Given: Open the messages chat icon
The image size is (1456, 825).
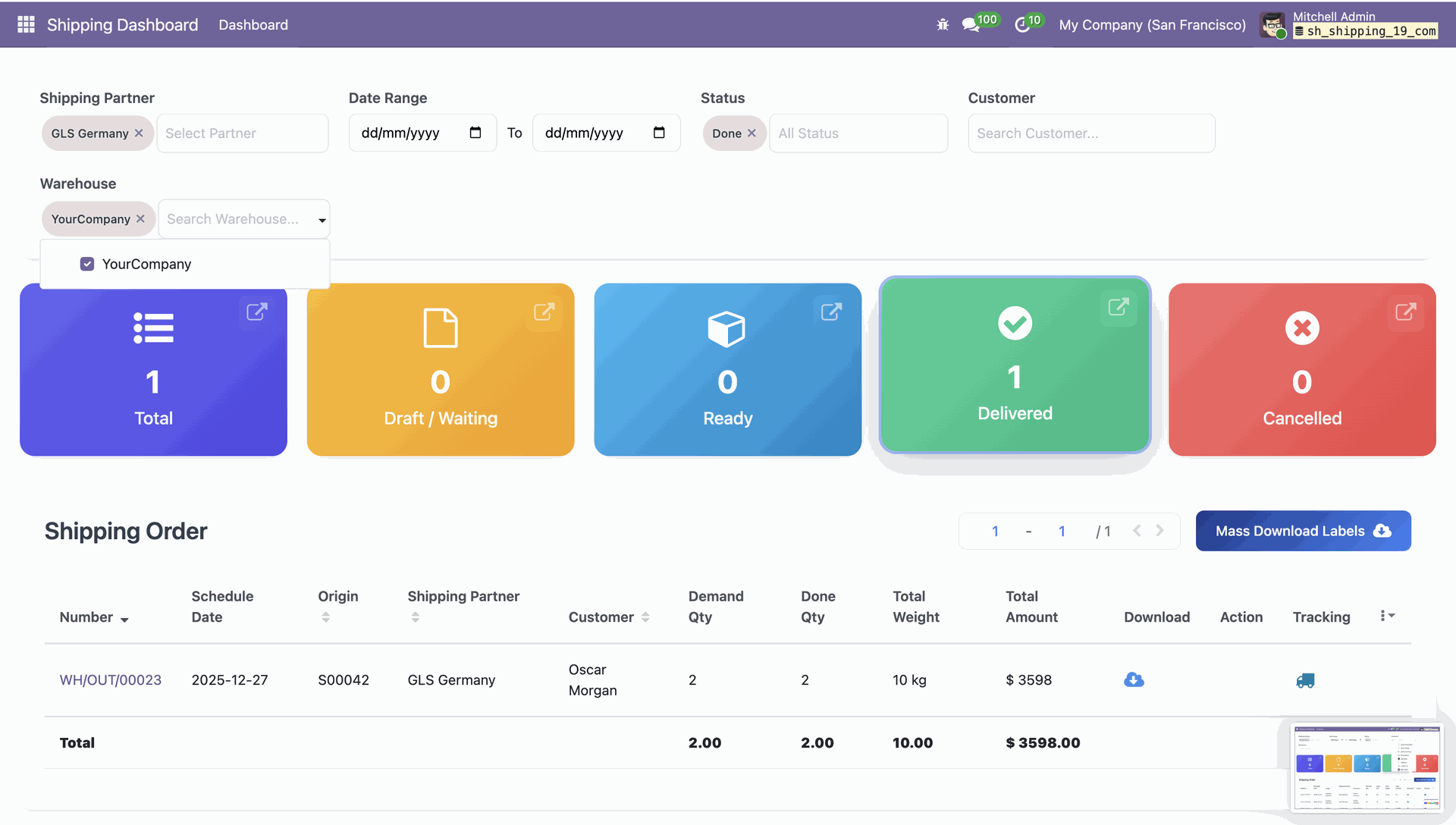Looking at the screenshot, I should [x=970, y=25].
